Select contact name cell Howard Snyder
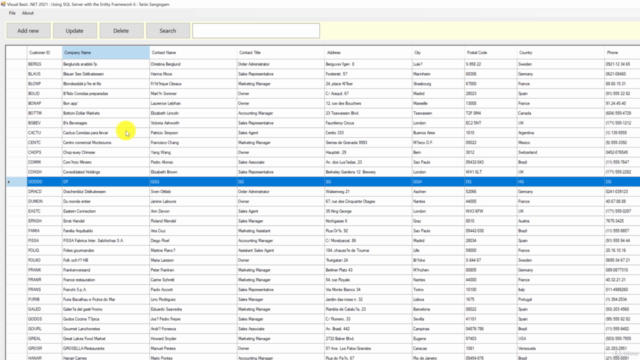640x360 pixels. [193, 338]
